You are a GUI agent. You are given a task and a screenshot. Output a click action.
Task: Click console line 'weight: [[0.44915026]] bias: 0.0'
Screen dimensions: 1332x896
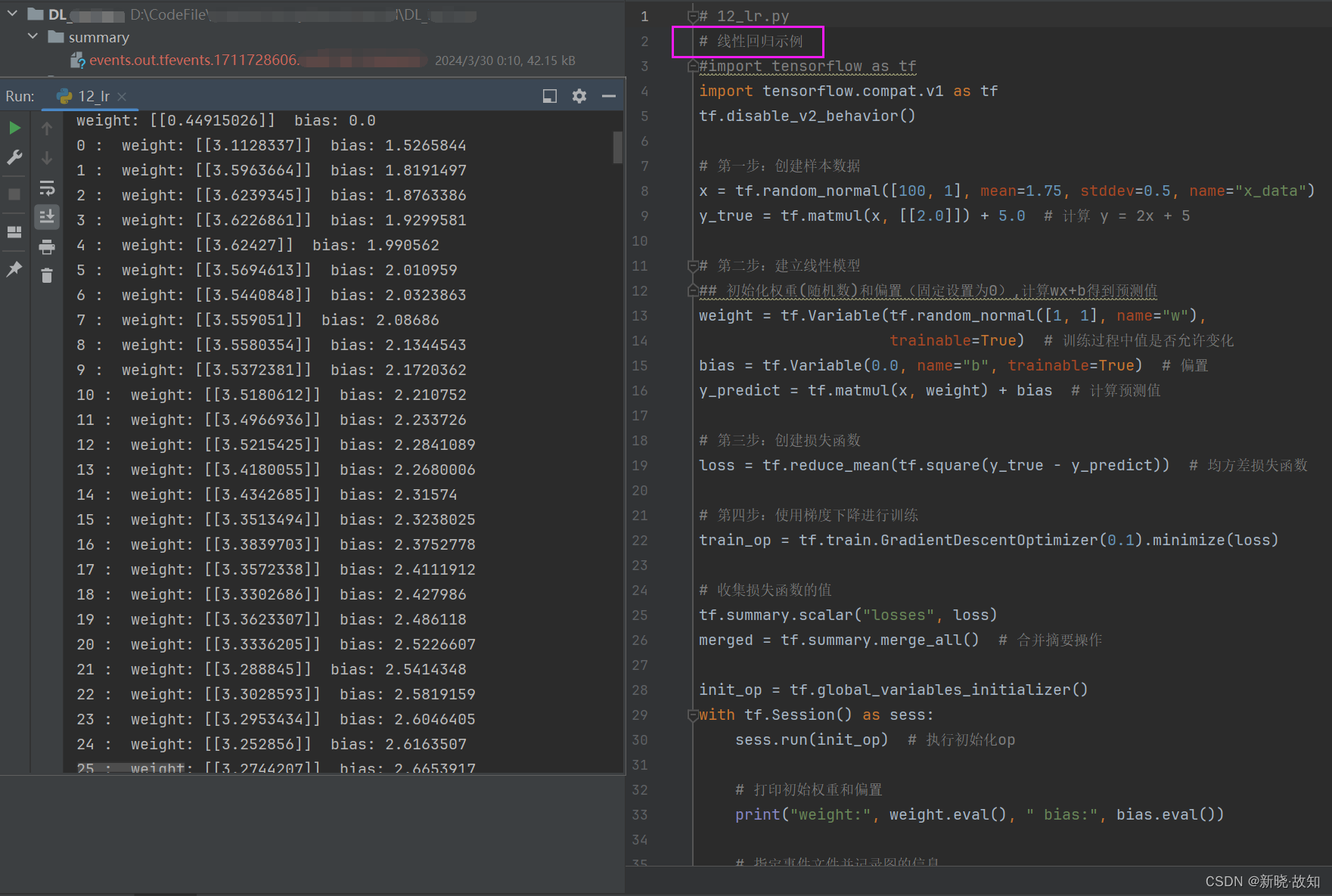point(225,120)
